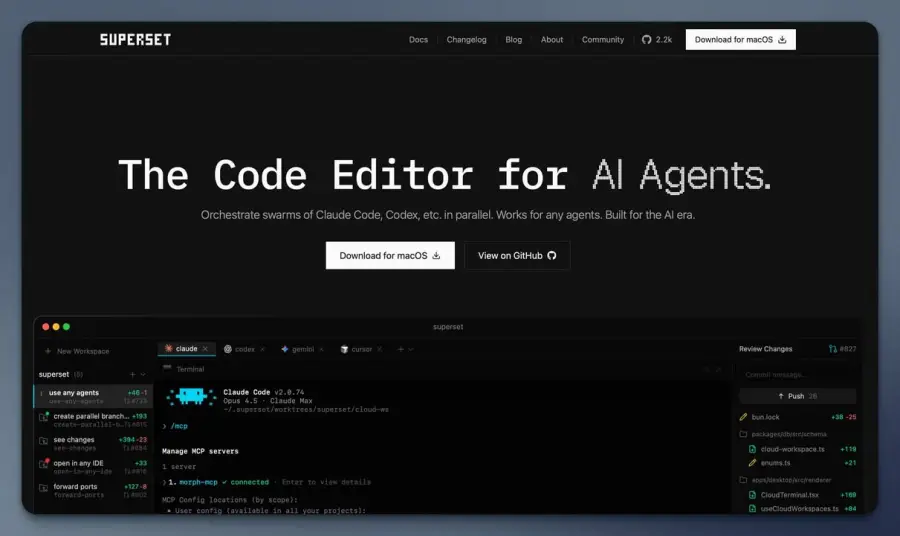Click the SUPERSET logo
This screenshot has width=900, height=536.
(x=135, y=40)
